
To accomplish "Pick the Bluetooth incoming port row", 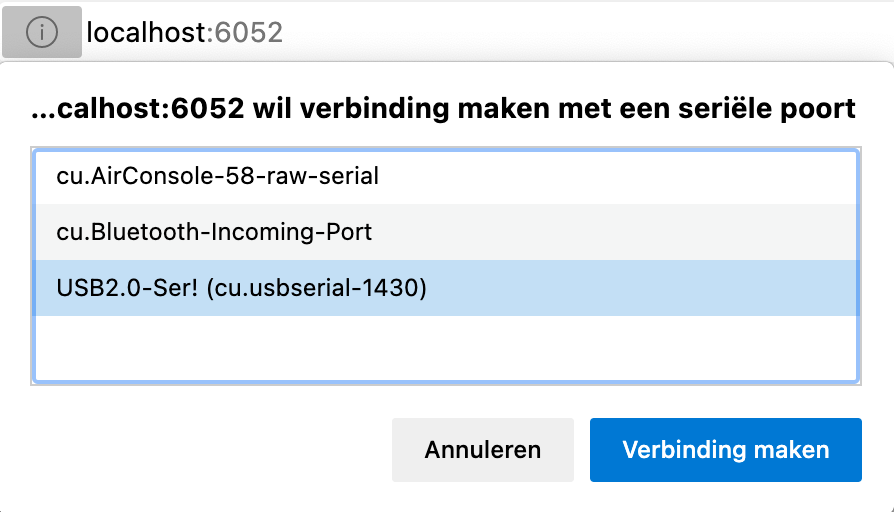I will 446,232.
